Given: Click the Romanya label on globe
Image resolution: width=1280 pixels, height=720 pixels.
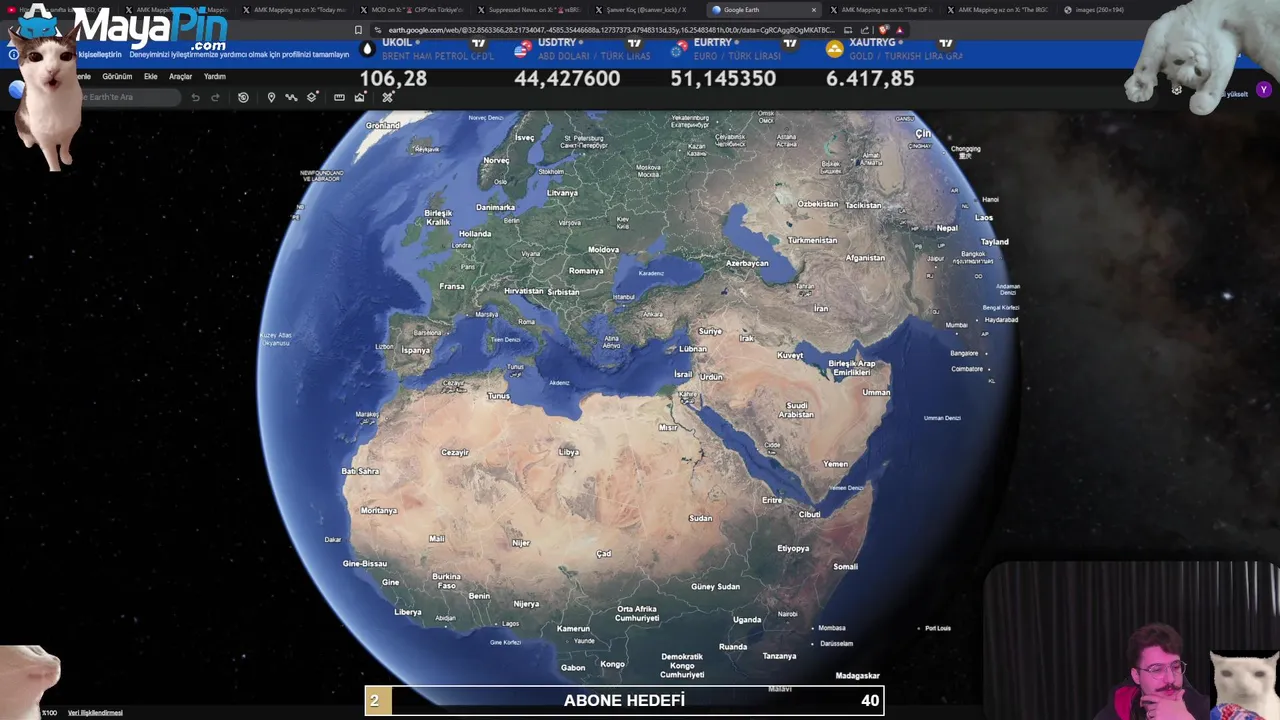Looking at the screenshot, I should click(586, 271).
